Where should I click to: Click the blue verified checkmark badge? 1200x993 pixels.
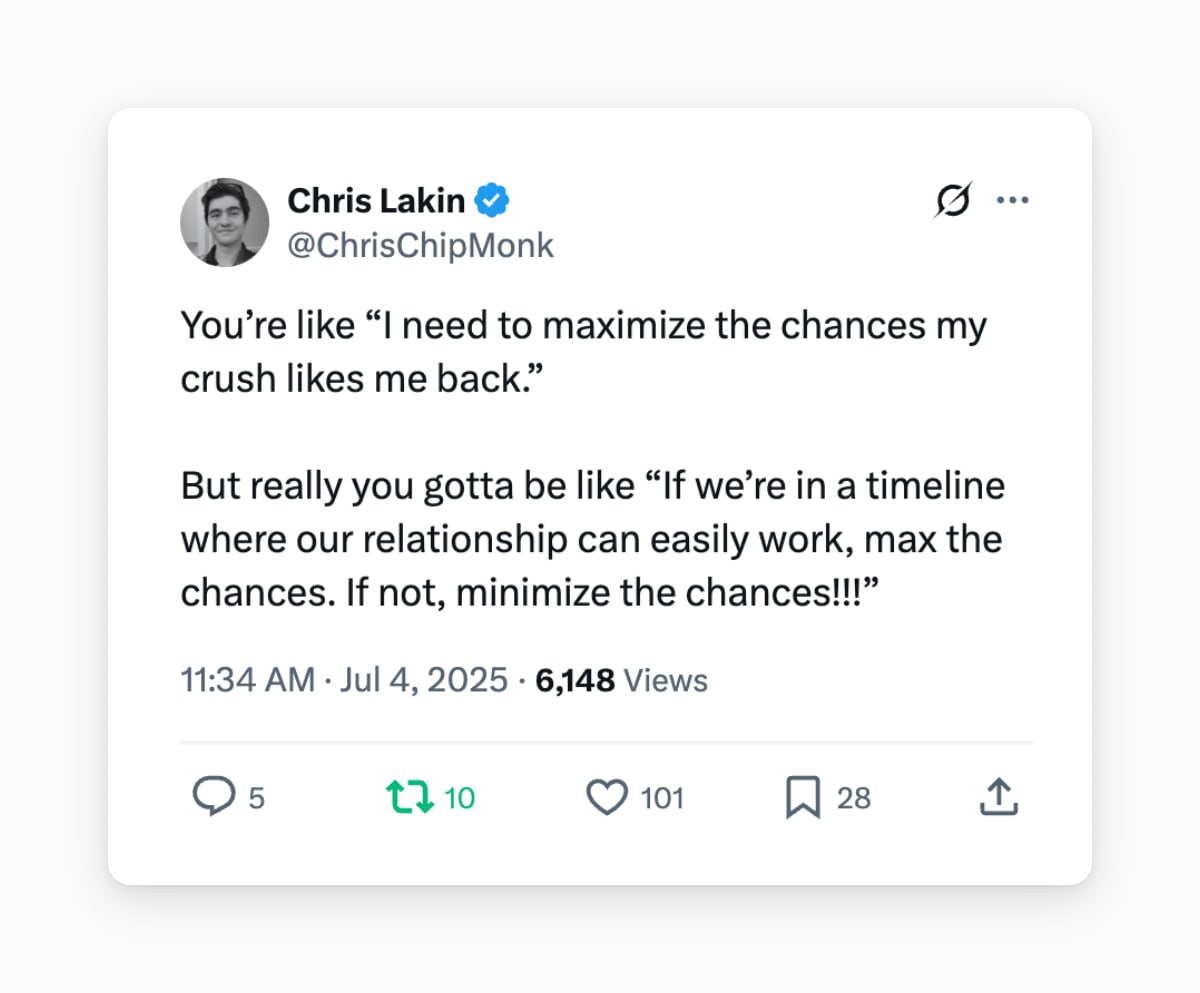coord(492,201)
